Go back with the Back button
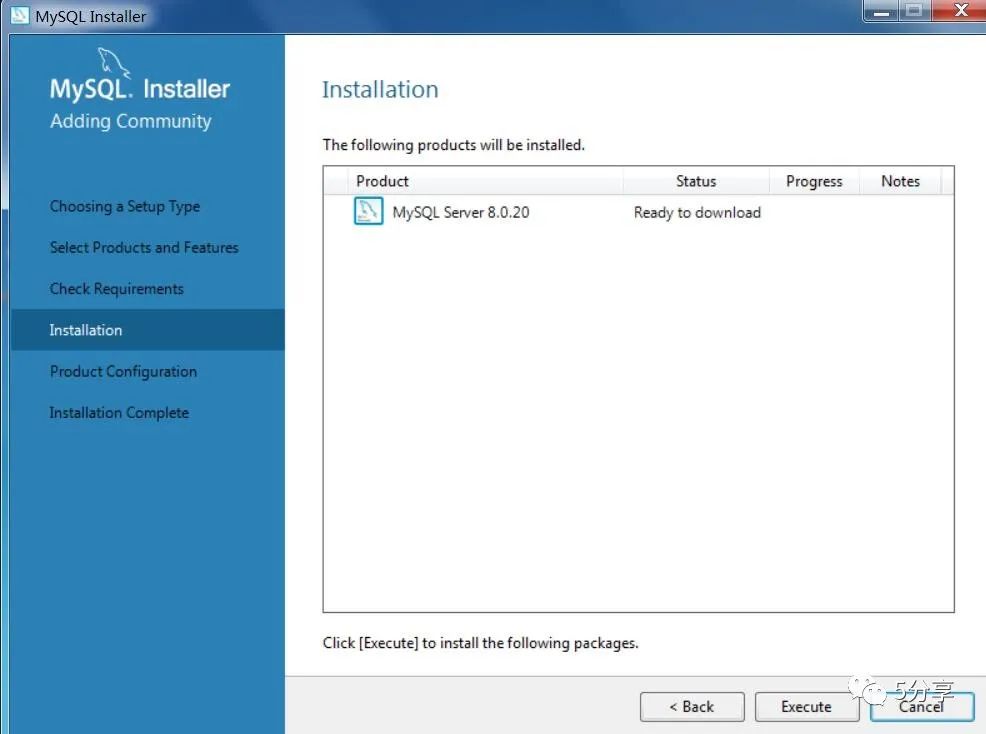 click(x=692, y=707)
